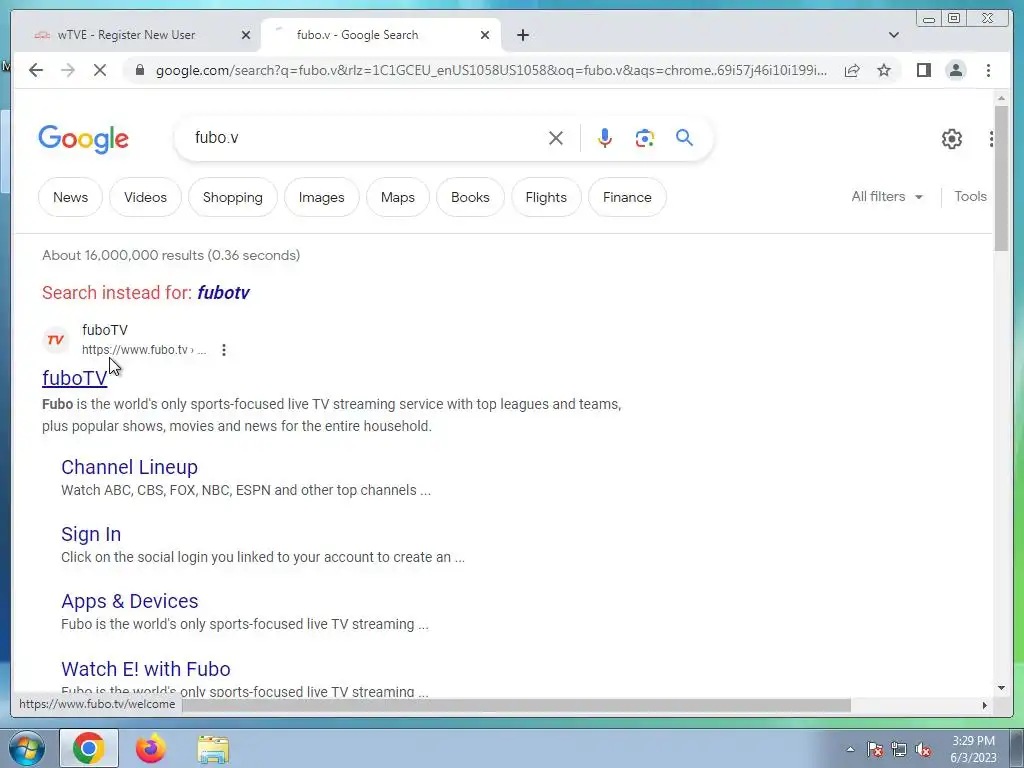Click the vertical scrollbar thumb
This screenshot has height=768, width=1024.
click(x=1001, y=178)
